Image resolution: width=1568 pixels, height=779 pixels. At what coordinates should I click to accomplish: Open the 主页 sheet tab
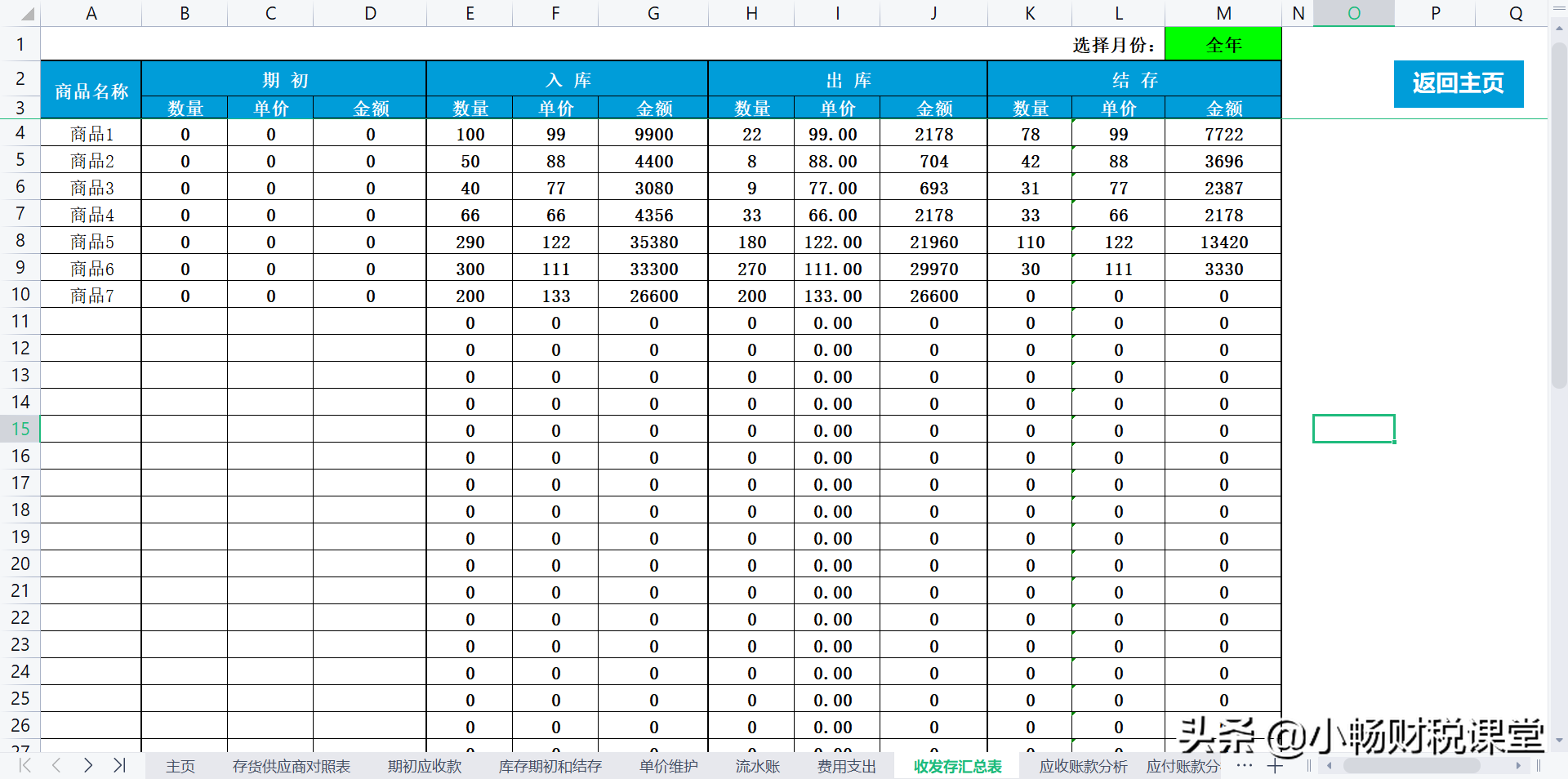(x=180, y=766)
